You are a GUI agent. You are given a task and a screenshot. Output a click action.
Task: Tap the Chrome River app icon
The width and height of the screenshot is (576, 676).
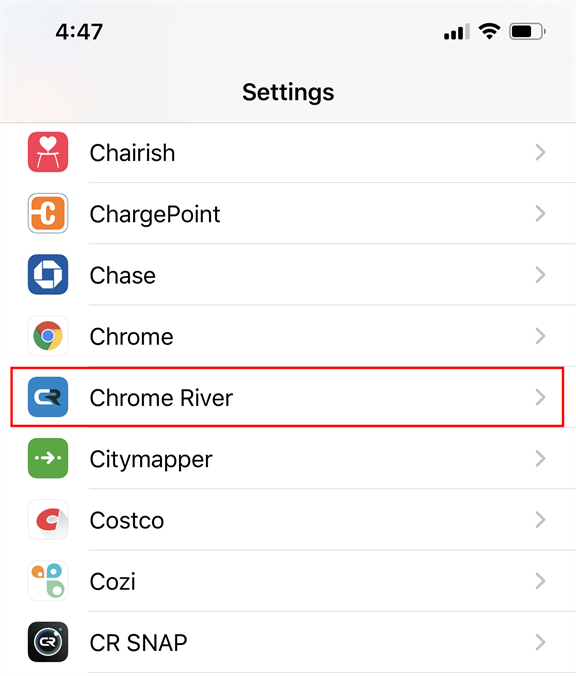click(x=48, y=397)
